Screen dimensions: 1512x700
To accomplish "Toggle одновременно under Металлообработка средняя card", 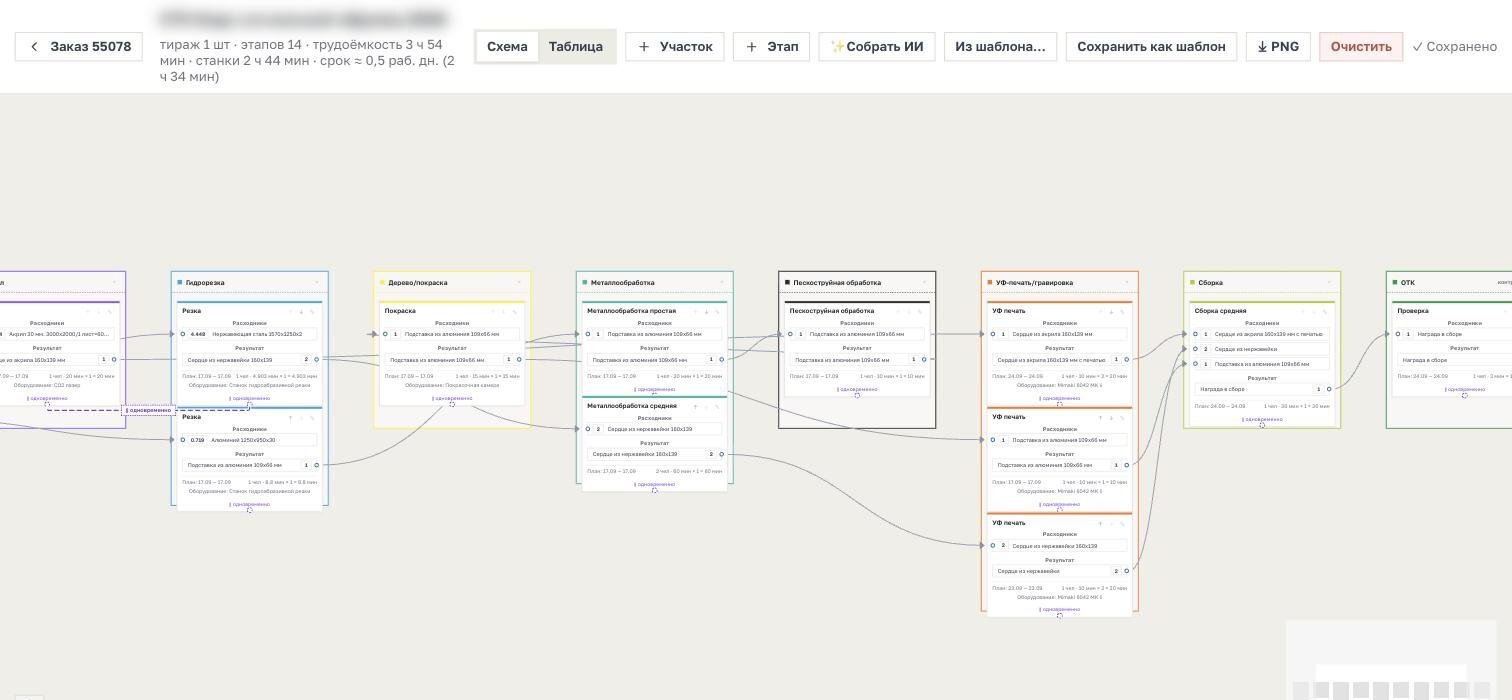I will point(655,484).
